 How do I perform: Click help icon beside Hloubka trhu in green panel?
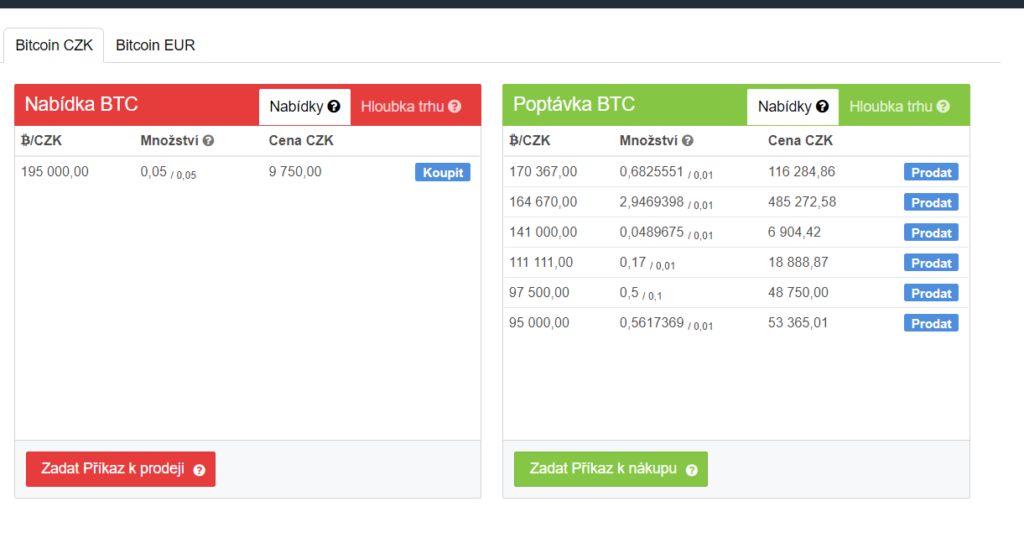[943, 106]
